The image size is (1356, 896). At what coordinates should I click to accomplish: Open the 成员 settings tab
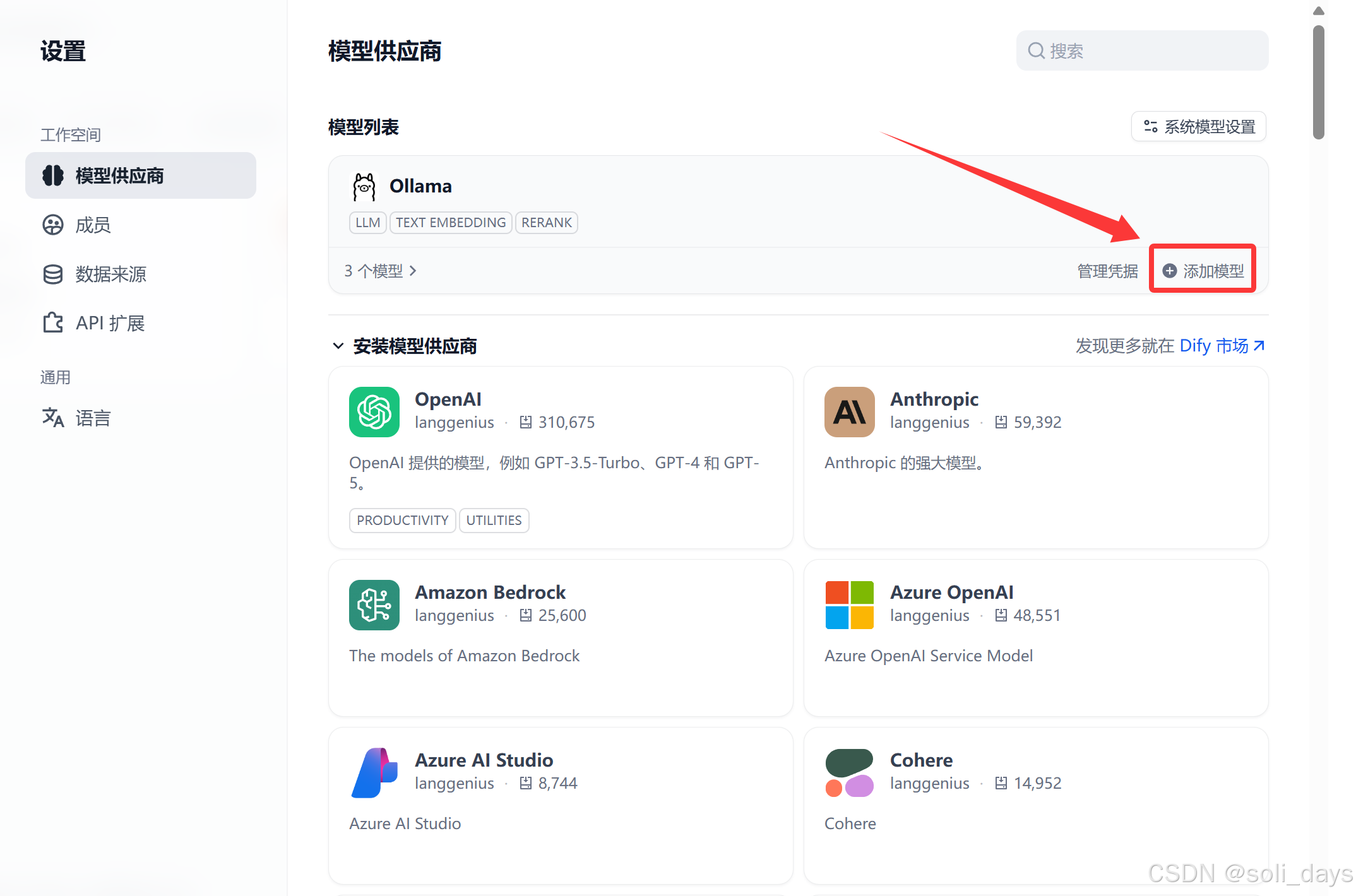(x=141, y=225)
